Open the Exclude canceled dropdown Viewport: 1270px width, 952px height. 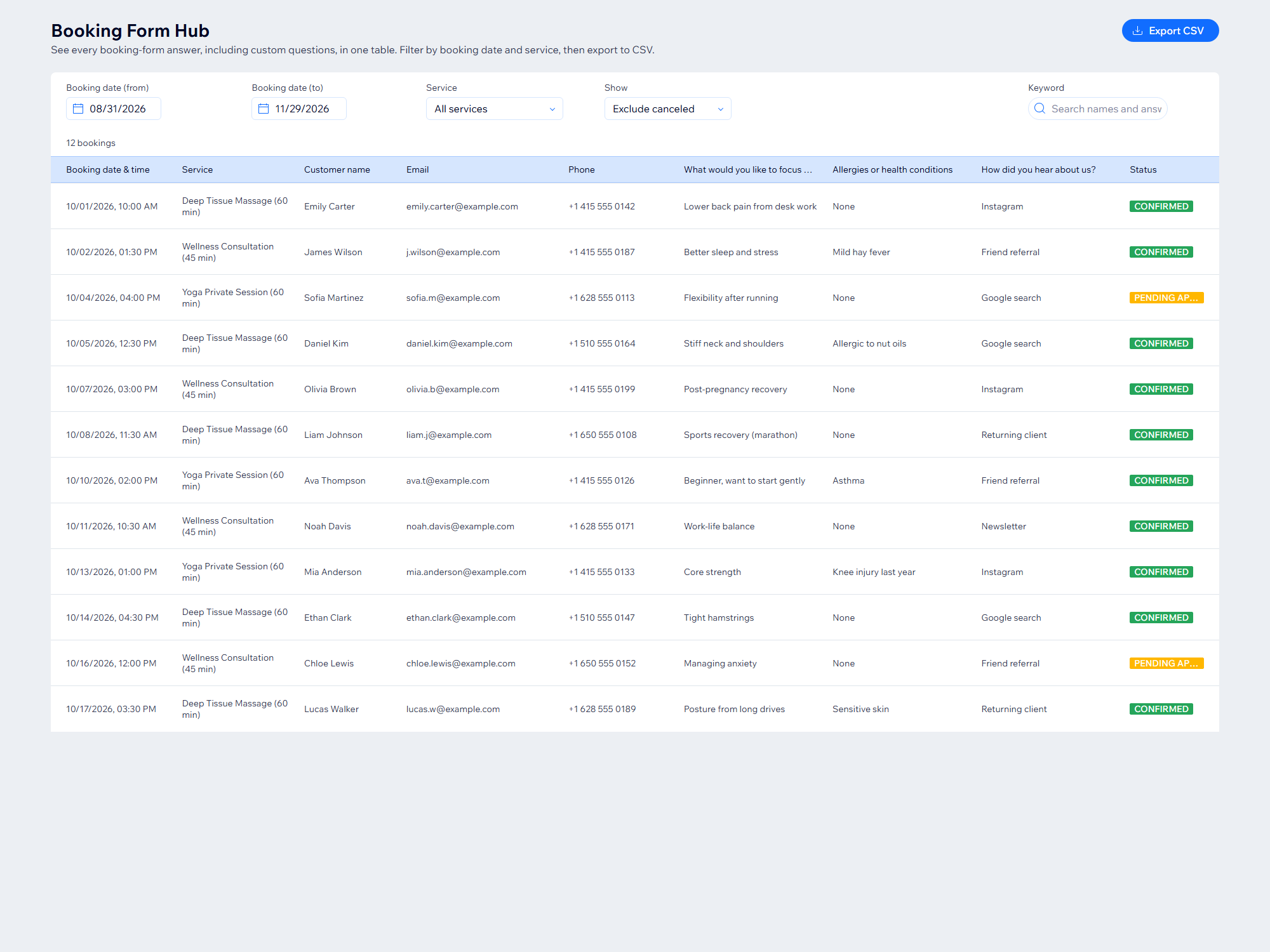668,109
